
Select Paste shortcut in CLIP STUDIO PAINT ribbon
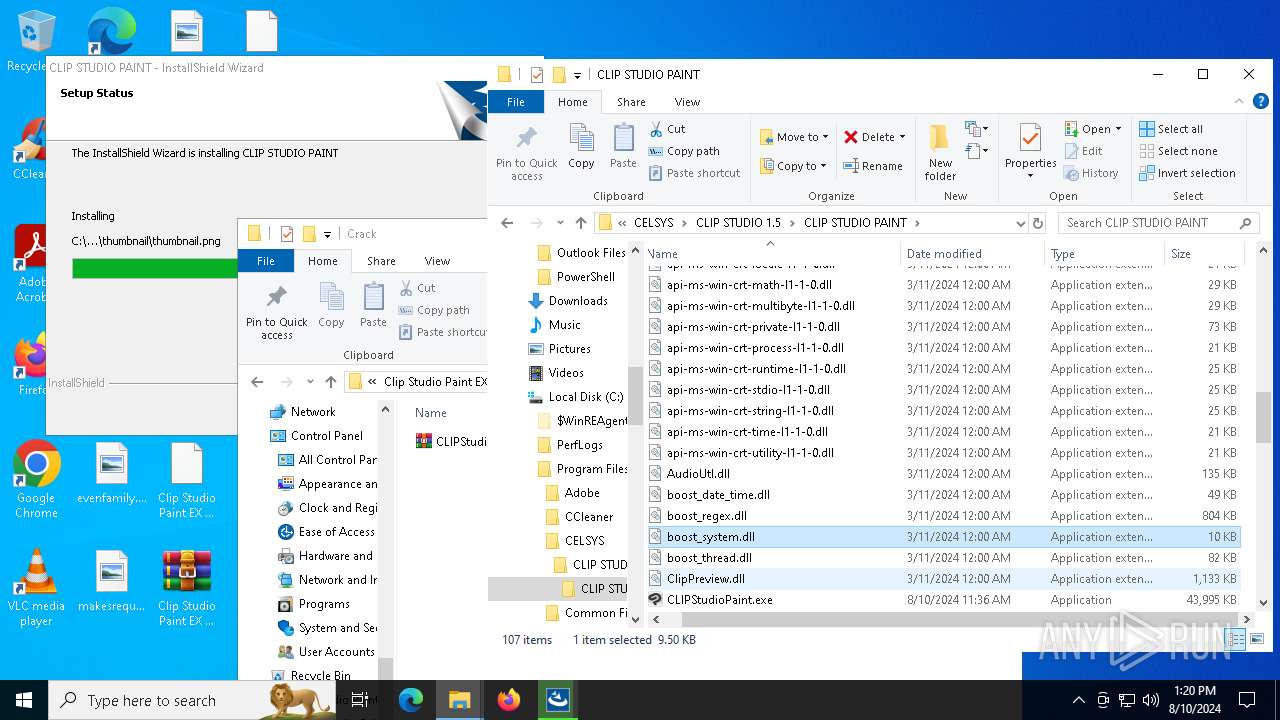tap(694, 173)
